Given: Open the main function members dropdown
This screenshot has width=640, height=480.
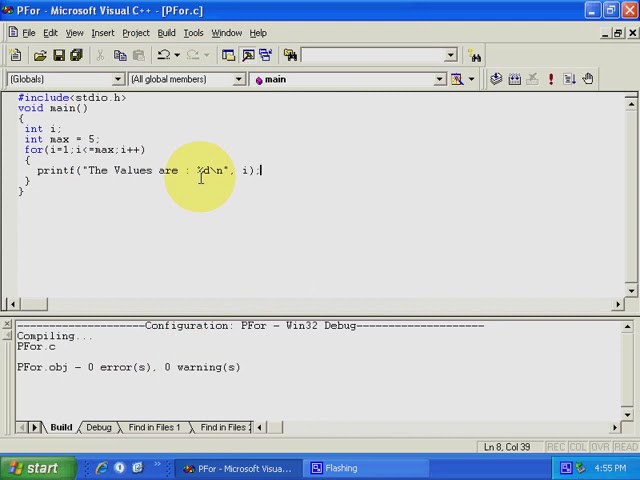Looking at the screenshot, I should point(440,79).
